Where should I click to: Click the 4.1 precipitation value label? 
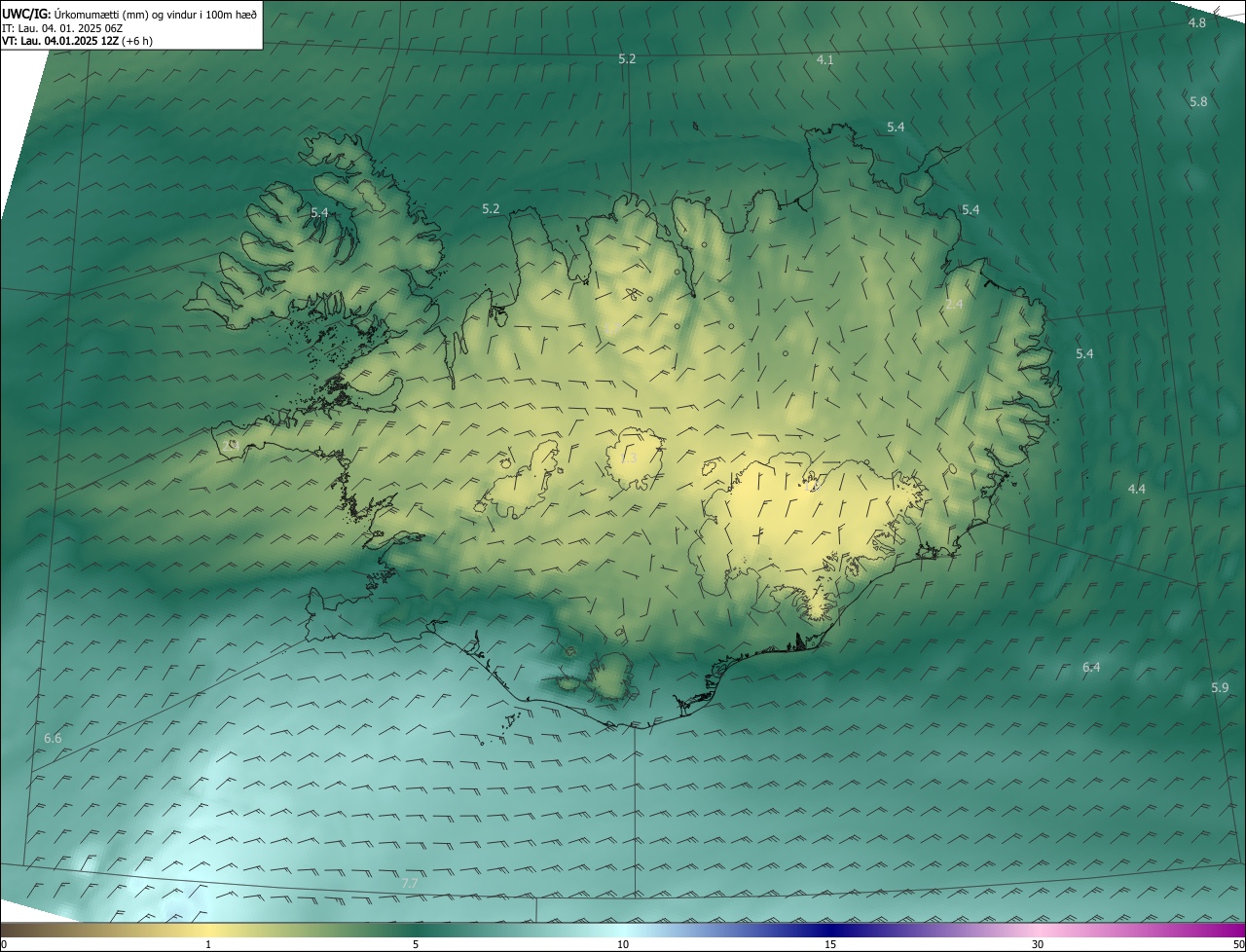[x=825, y=59]
